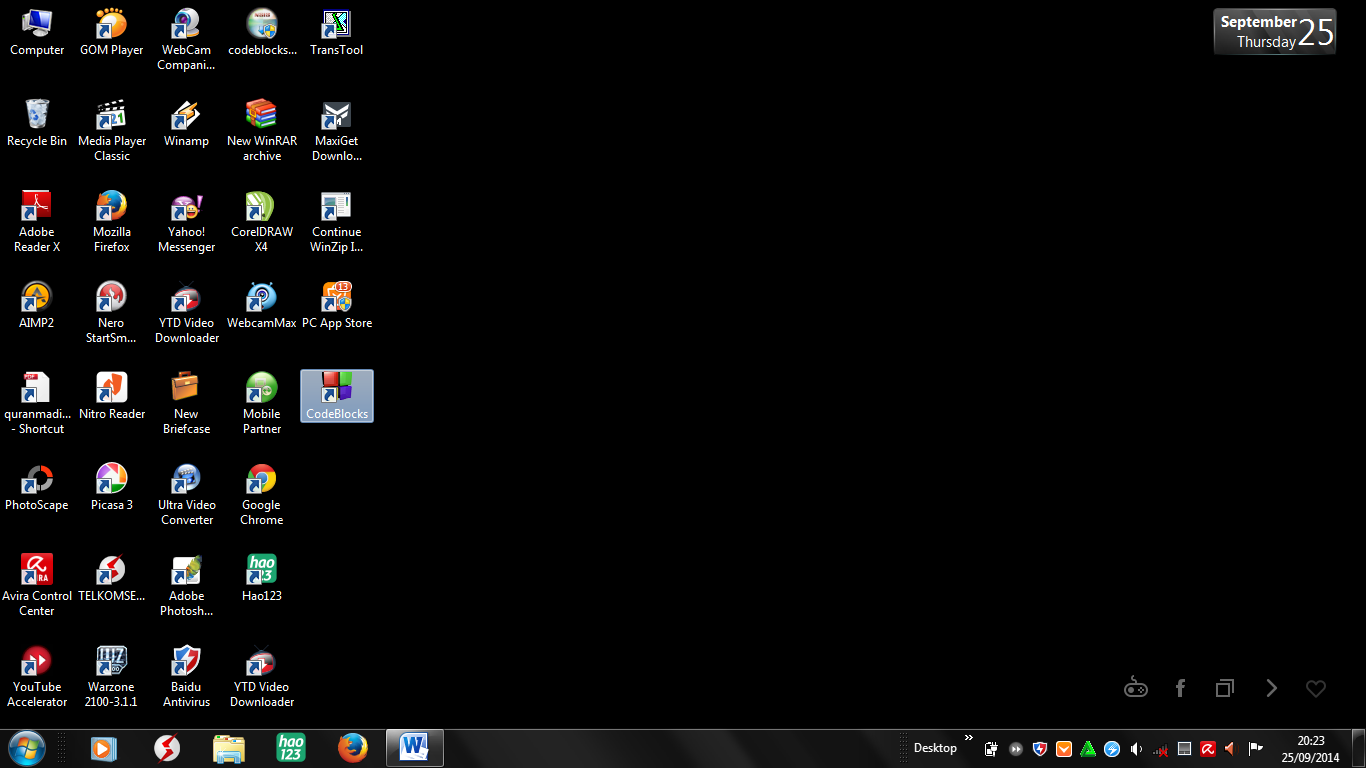
Task: Click the Google Chrome desktop shortcut
Action: pyautogui.click(x=262, y=495)
